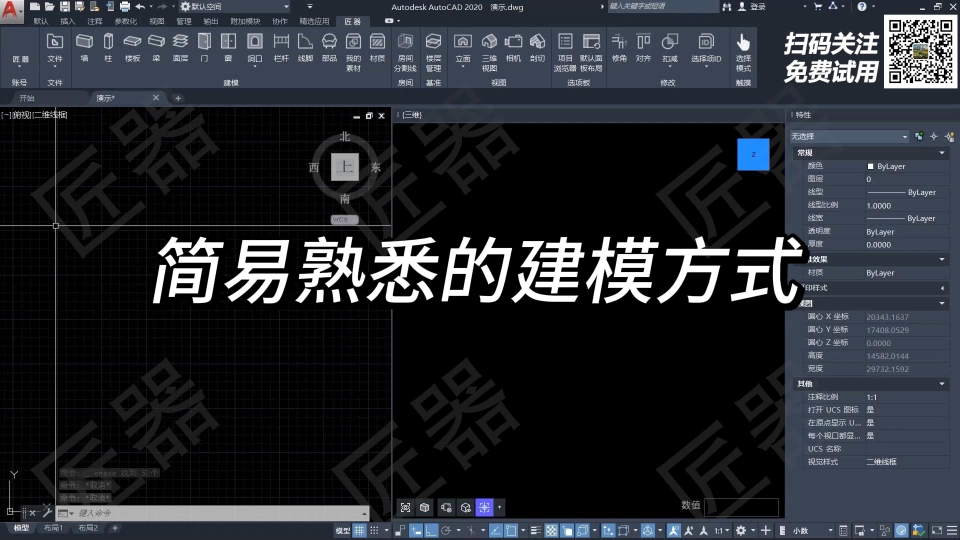This screenshot has width=960, height=540.
Task: Click the ByLayer color swatch in properties
Action: click(871, 167)
